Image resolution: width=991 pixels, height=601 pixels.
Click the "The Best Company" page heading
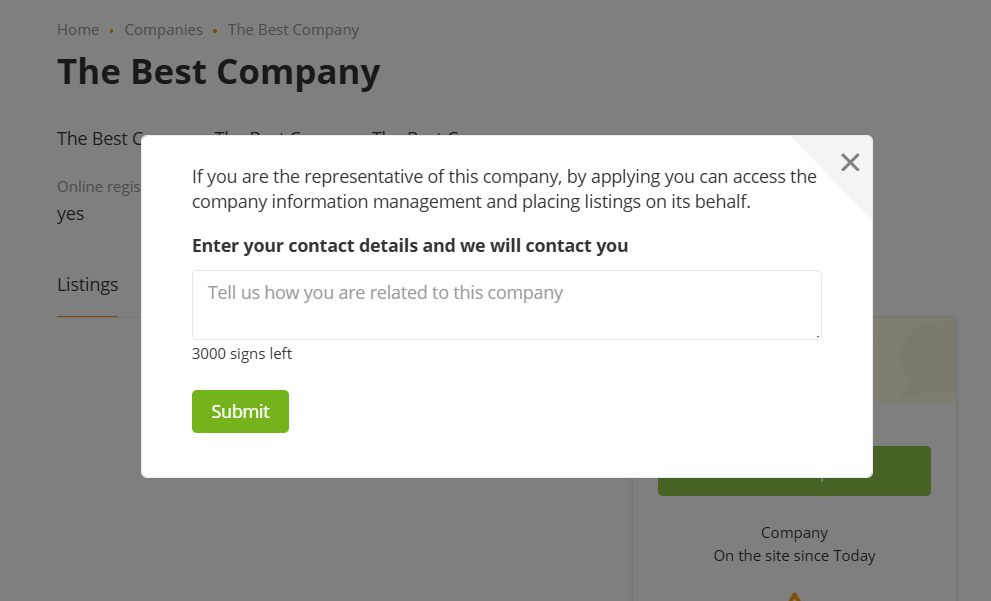tap(218, 72)
